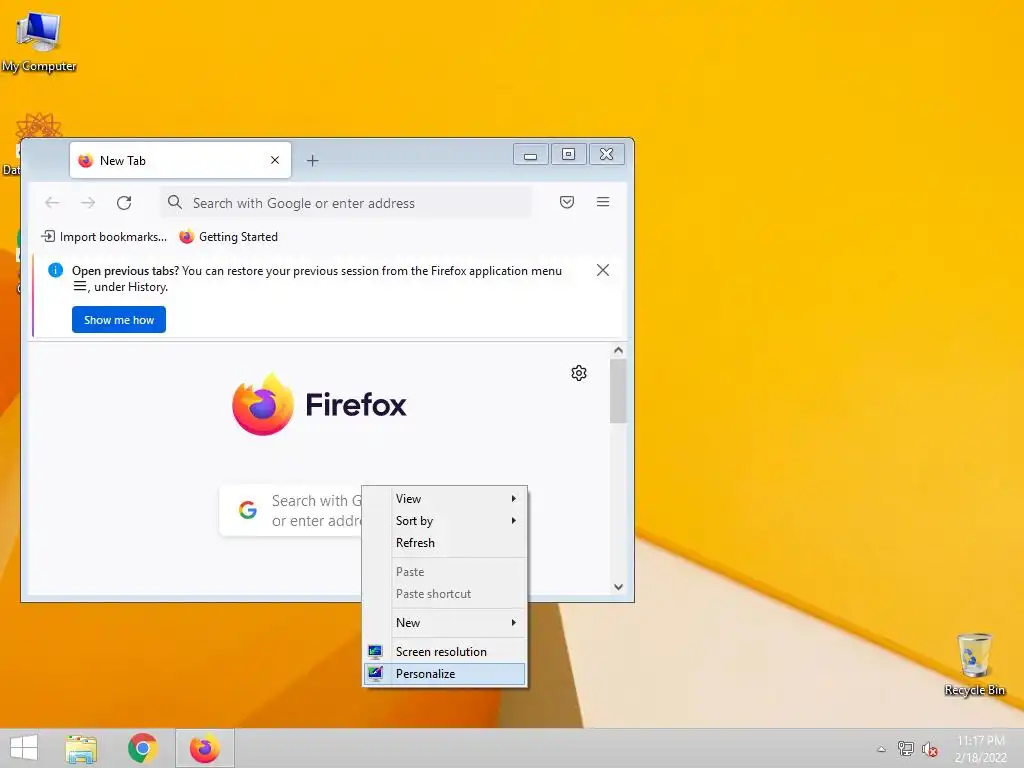Image resolution: width=1024 pixels, height=768 pixels.
Task: Open My Computer desktop icon
Action: (39, 40)
